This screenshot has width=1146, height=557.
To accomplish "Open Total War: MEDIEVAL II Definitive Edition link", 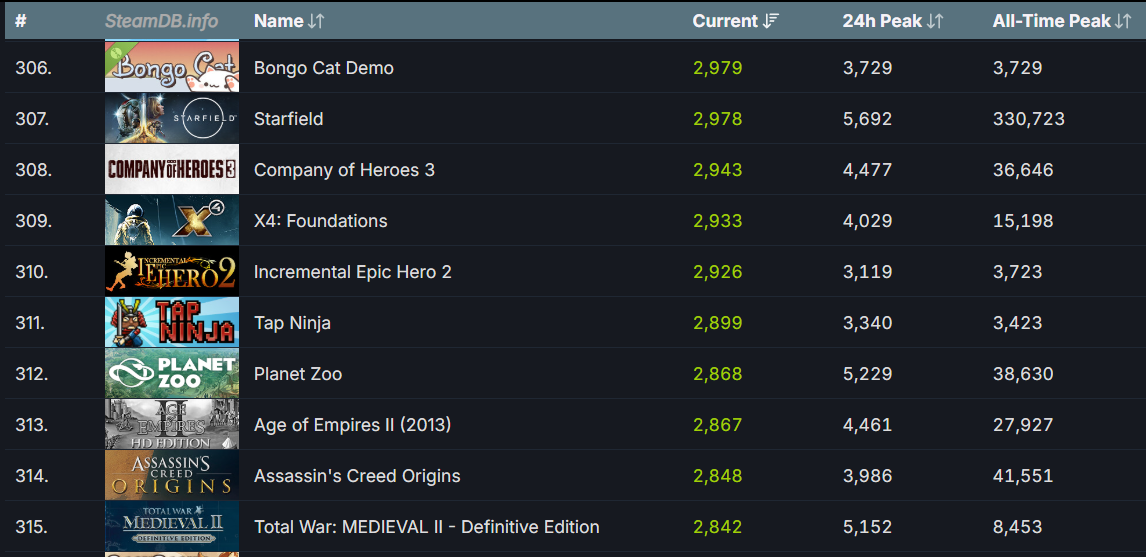I will click(x=426, y=527).
